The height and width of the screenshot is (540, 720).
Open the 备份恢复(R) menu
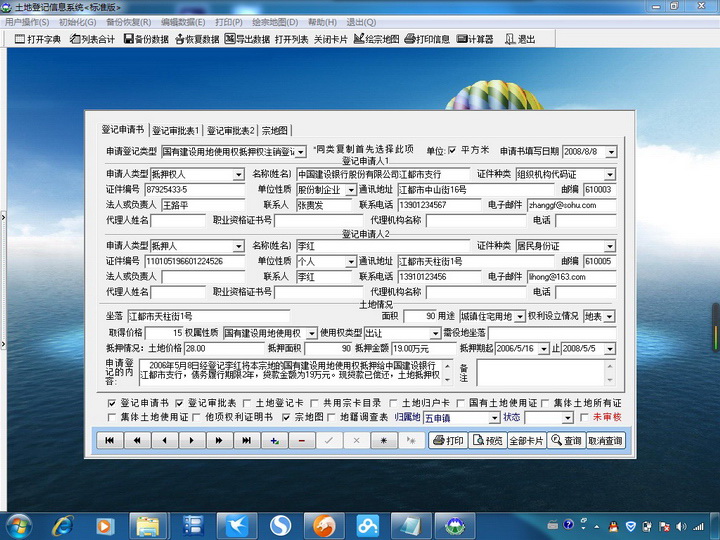tap(129, 22)
